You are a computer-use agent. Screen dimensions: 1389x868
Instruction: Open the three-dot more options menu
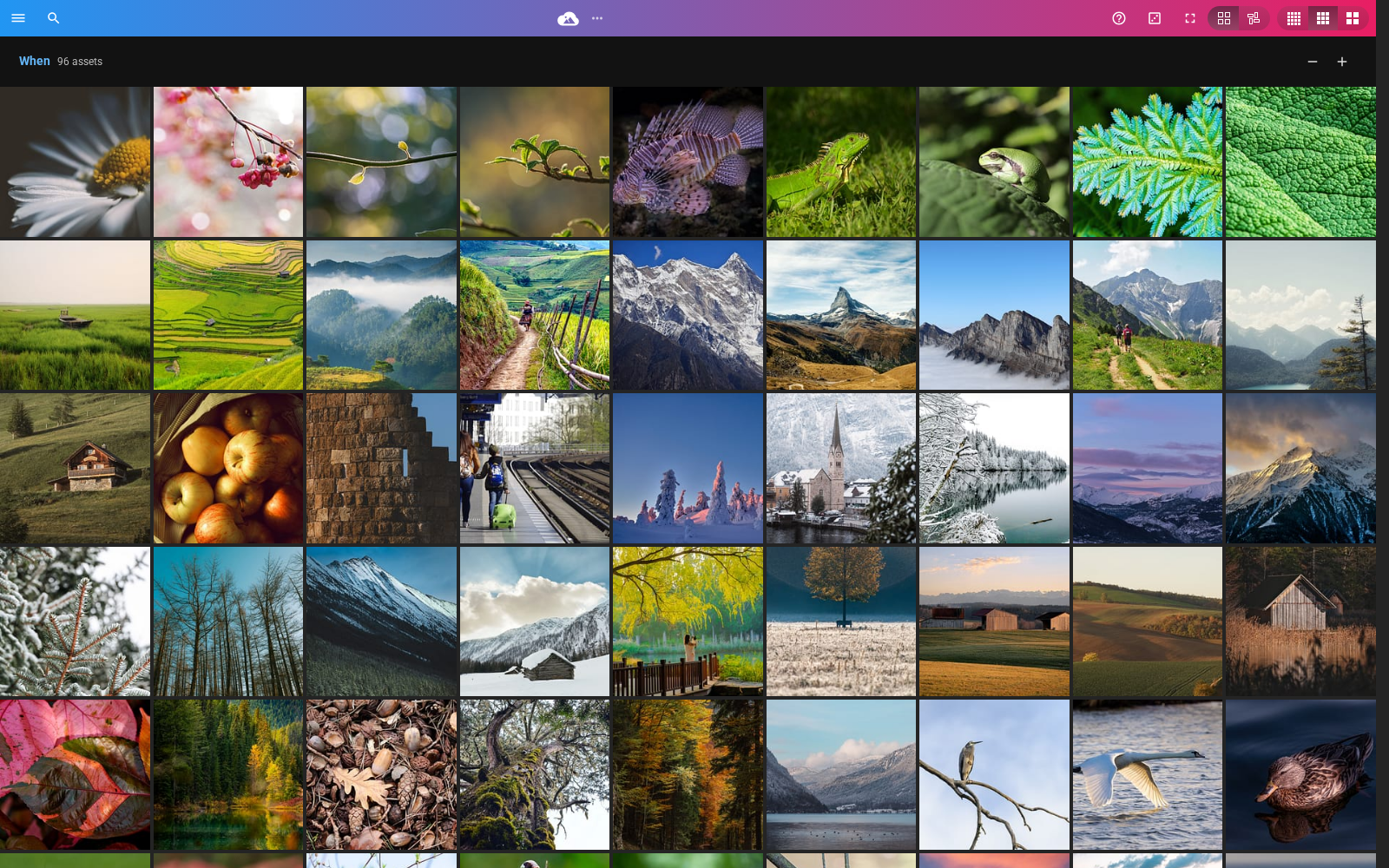tap(597, 18)
